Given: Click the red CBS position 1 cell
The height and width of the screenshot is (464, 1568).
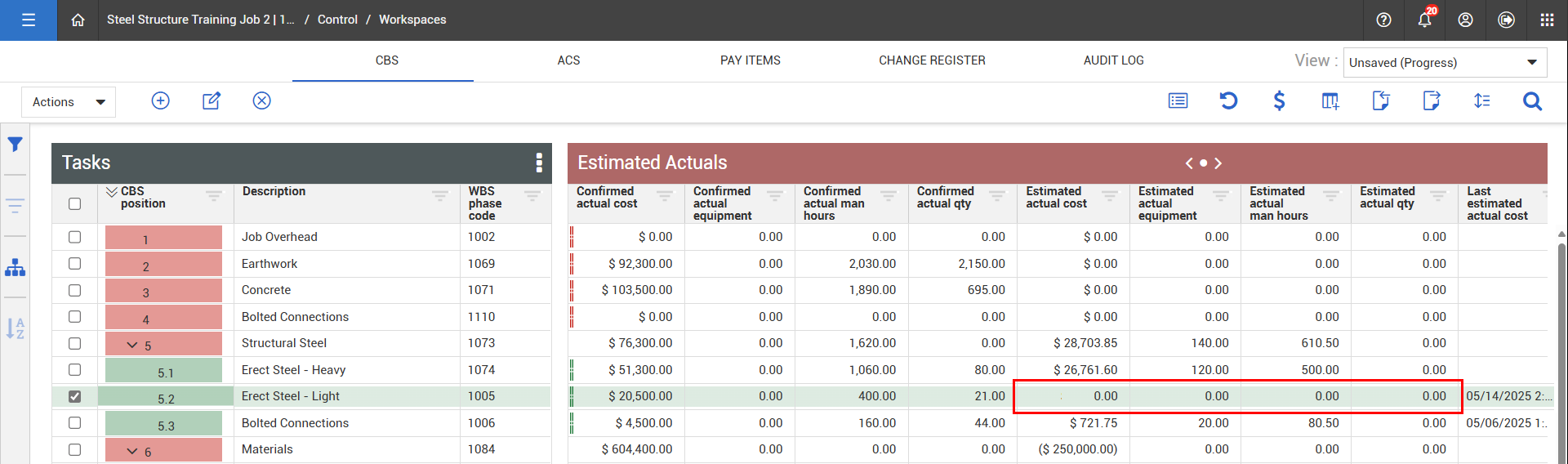Looking at the screenshot, I should pyautogui.click(x=163, y=238).
